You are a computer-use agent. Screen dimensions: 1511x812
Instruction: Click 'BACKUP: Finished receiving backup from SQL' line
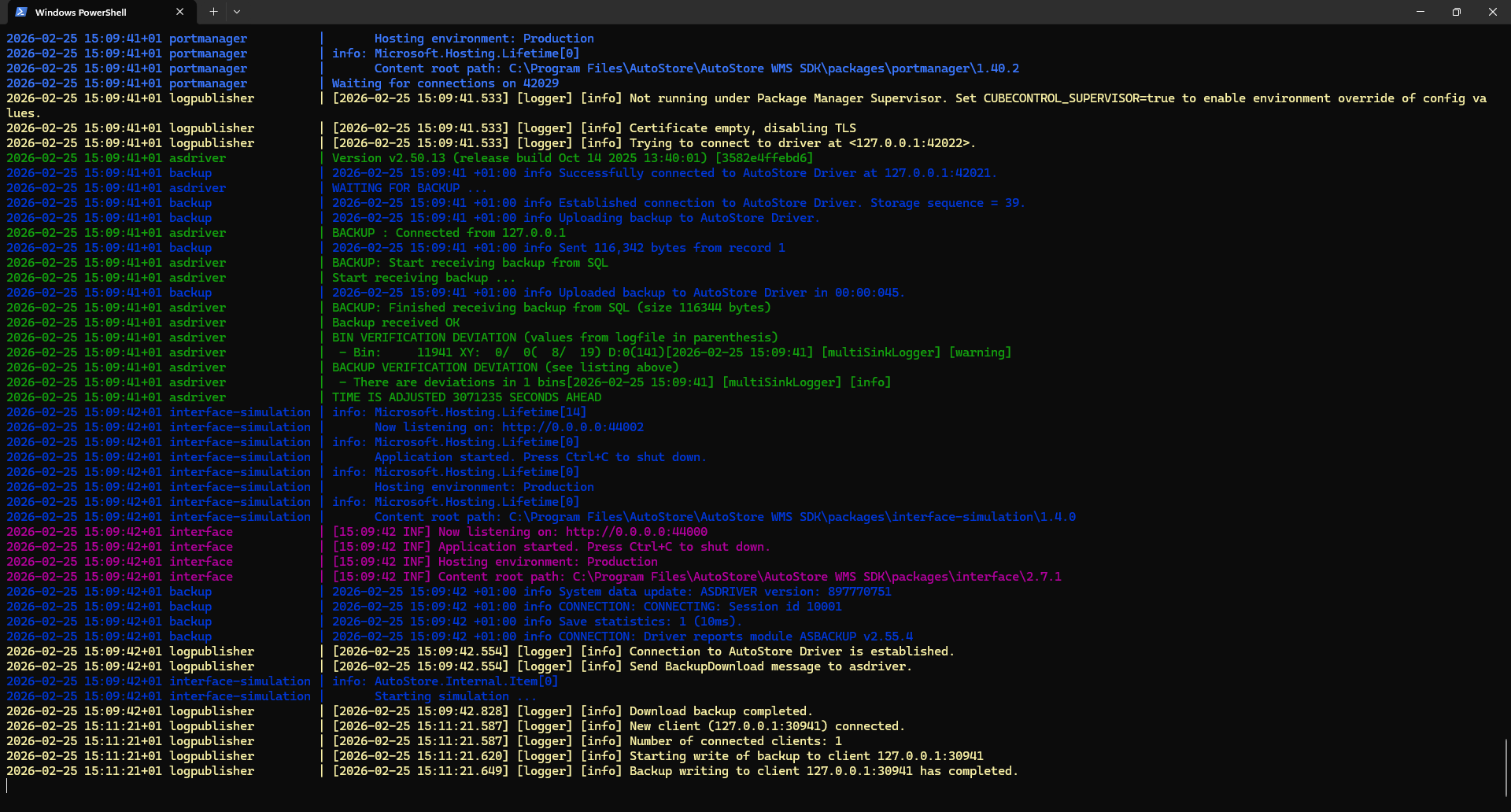click(552, 308)
